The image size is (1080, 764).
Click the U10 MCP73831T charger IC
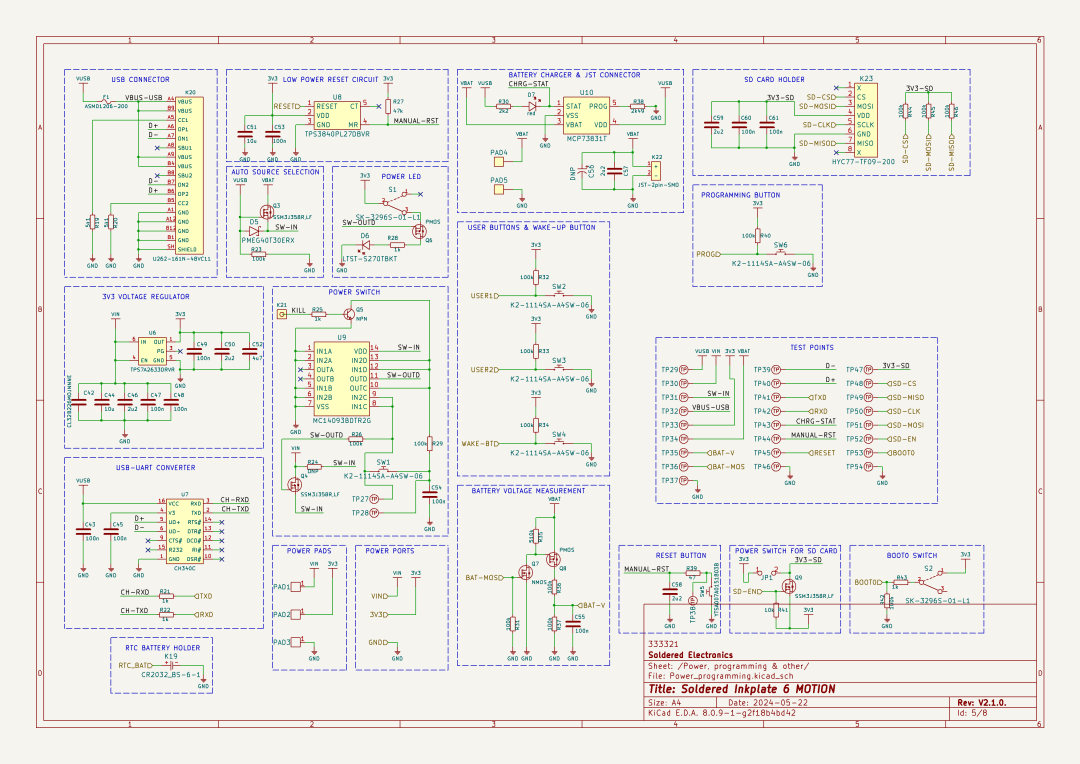[x=586, y=115]
